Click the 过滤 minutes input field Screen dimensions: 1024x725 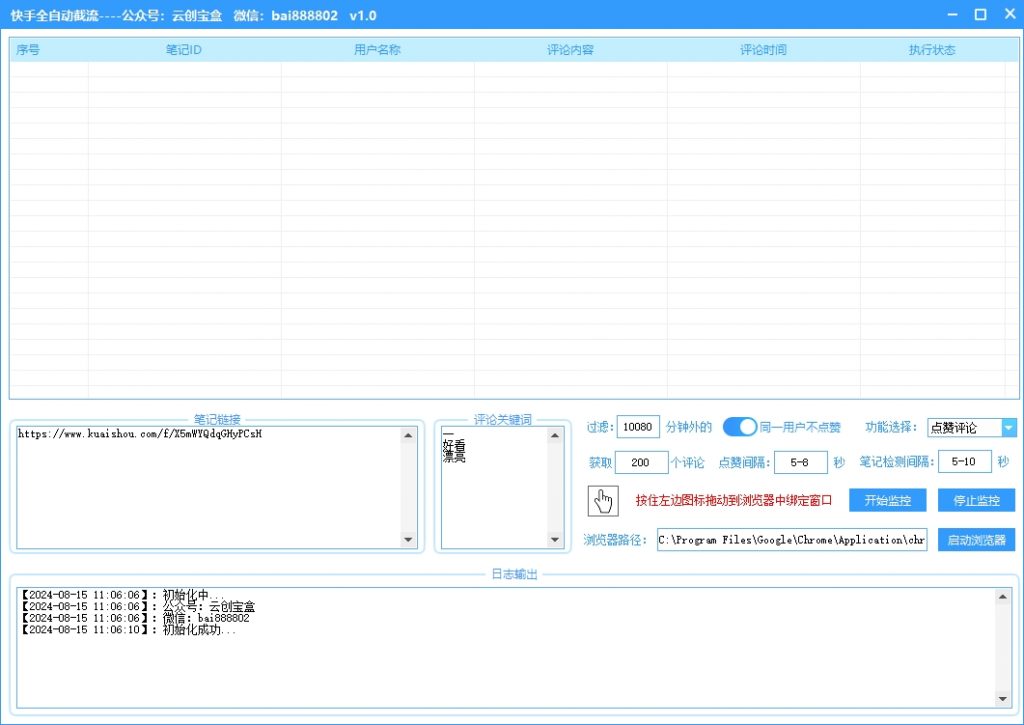[x=638, y=427]
